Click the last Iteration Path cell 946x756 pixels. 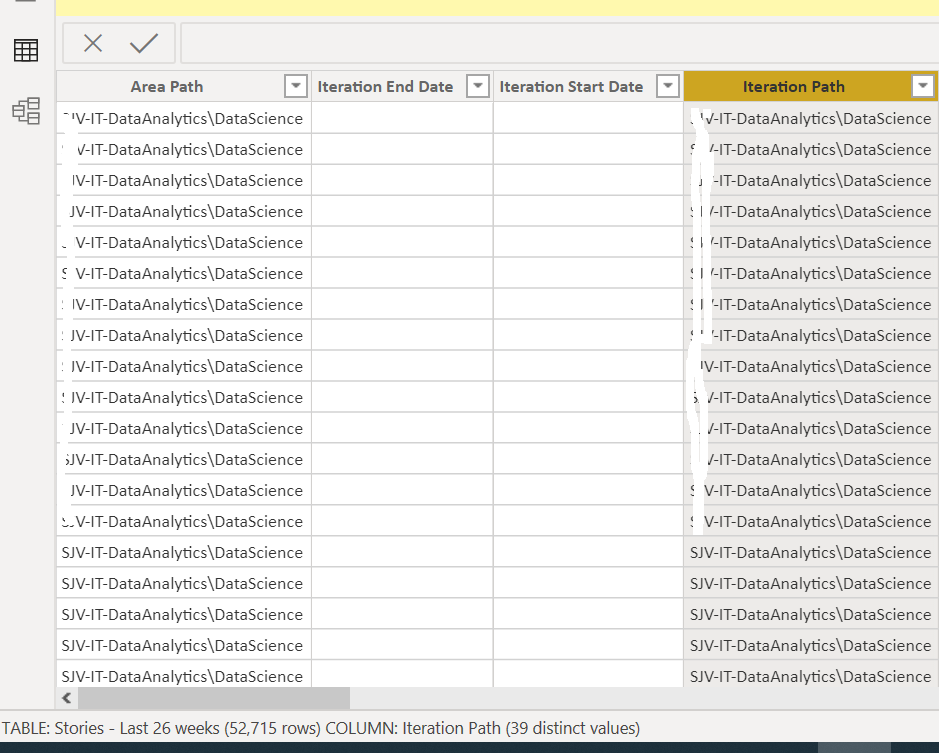click(x=810, y=676)
